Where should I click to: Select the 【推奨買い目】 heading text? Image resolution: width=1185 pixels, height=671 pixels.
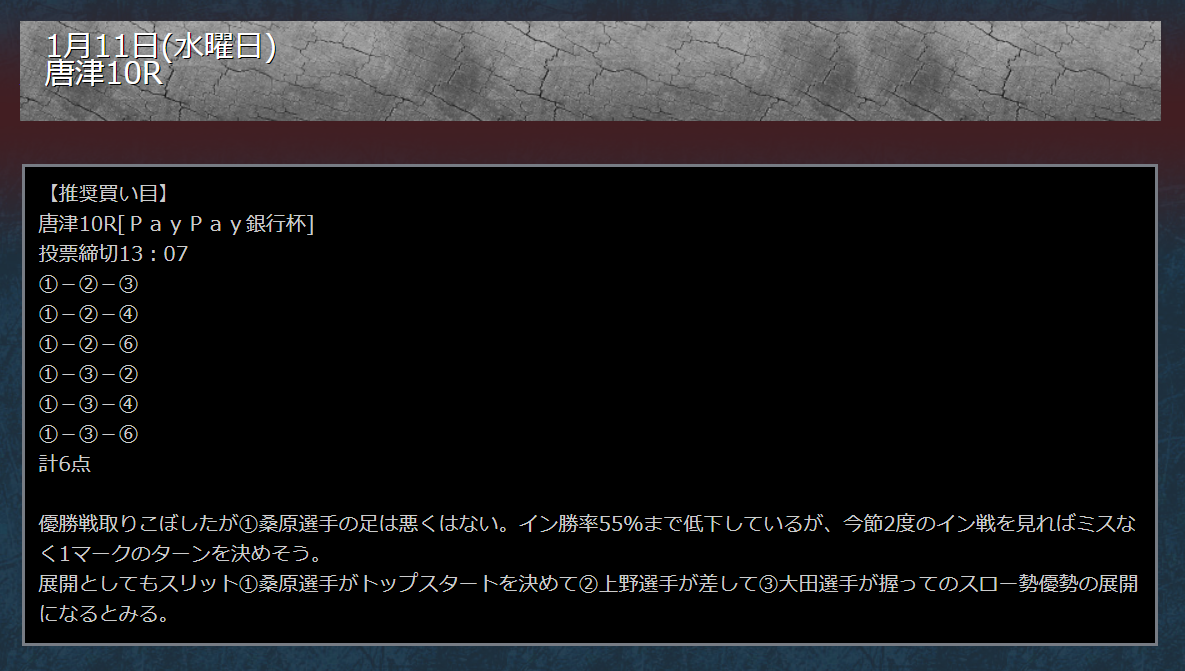(106, 193)
